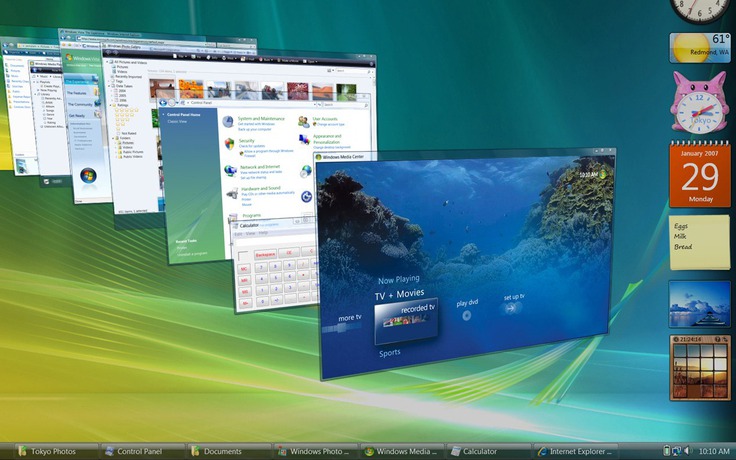
Task: Click the set up tv arrow icon
Action: [x=511, y=308]
